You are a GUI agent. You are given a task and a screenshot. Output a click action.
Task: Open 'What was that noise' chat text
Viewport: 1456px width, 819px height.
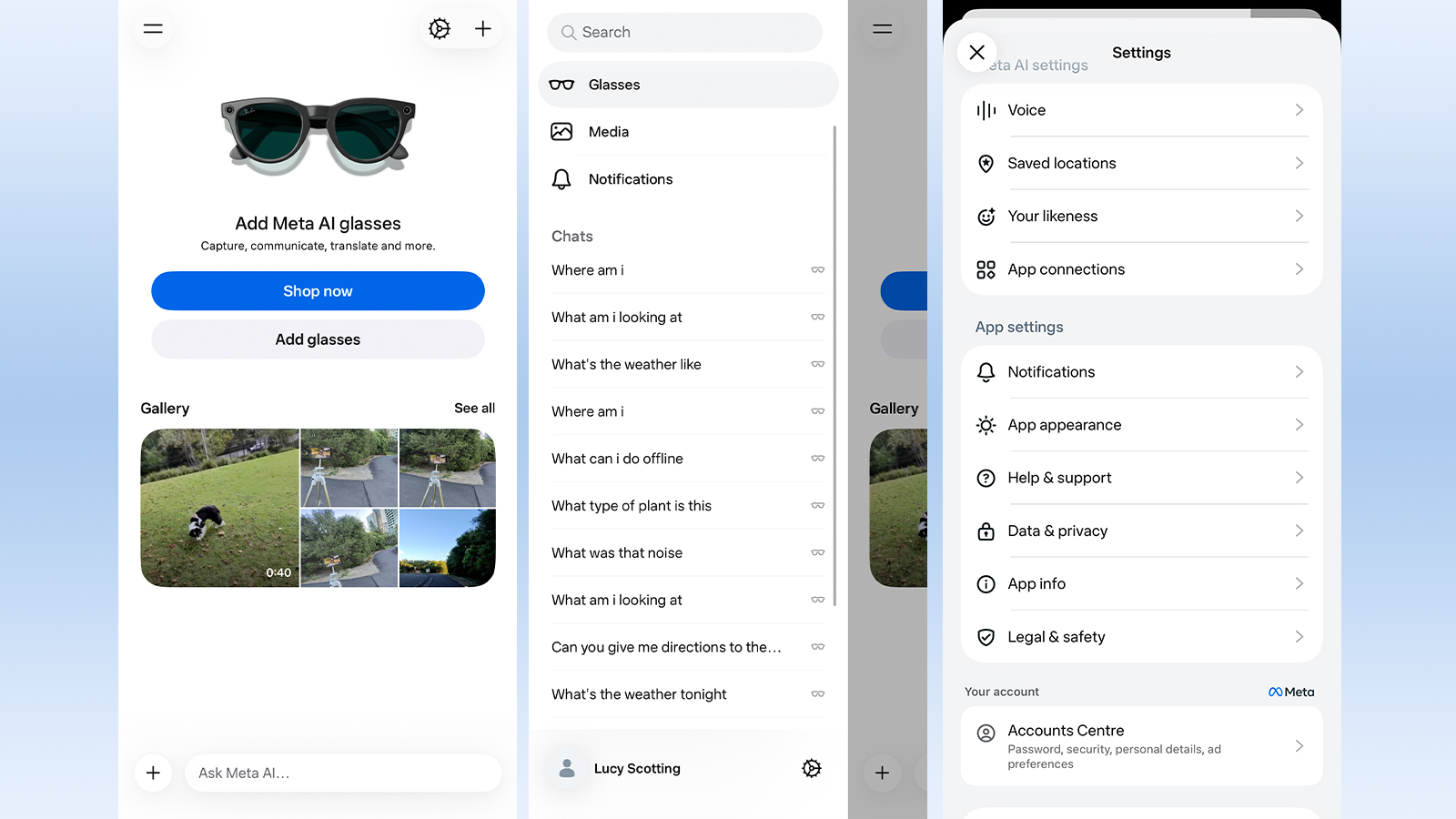617,553
